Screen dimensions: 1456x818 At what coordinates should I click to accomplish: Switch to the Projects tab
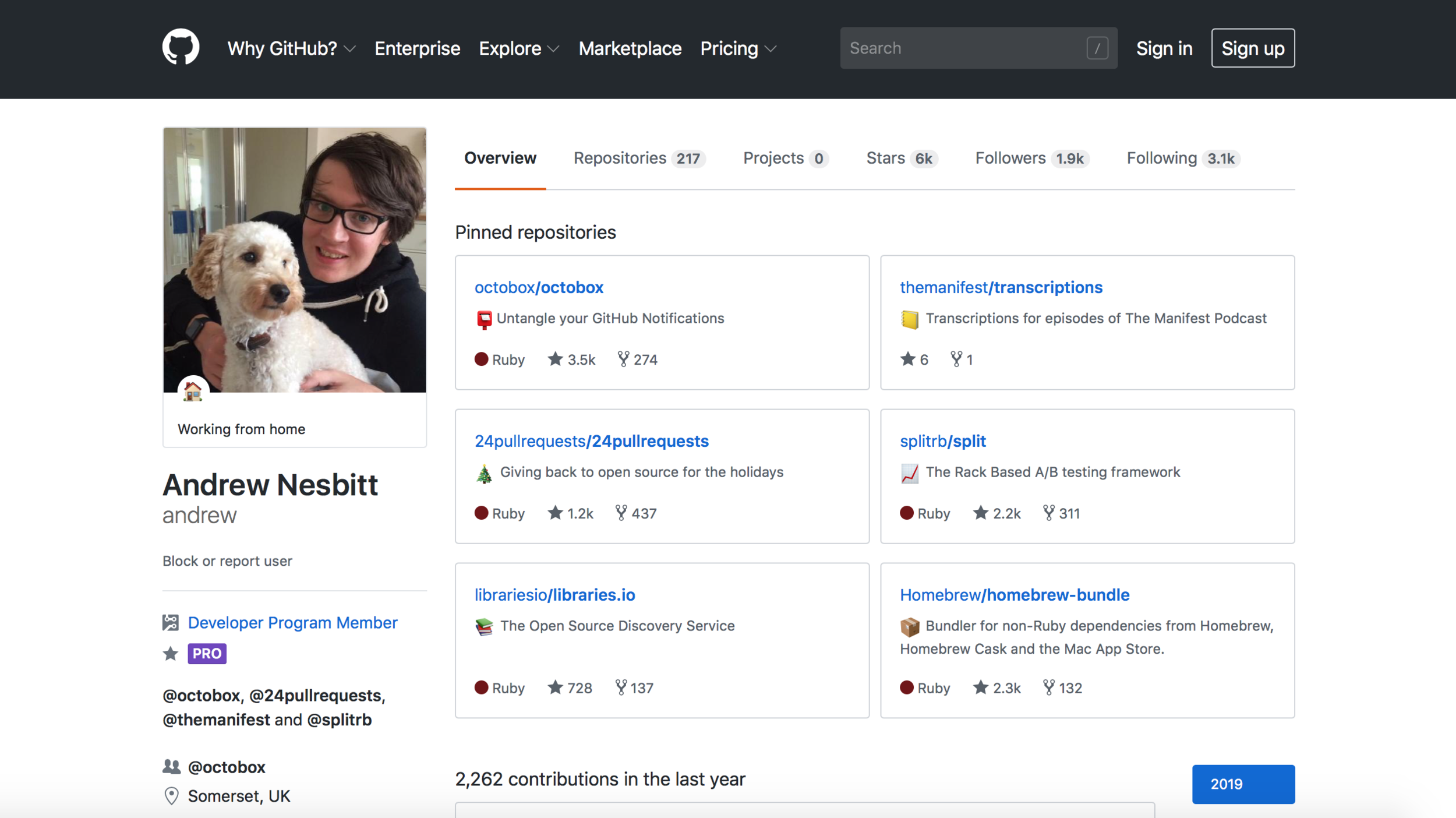tap(786, 158)
